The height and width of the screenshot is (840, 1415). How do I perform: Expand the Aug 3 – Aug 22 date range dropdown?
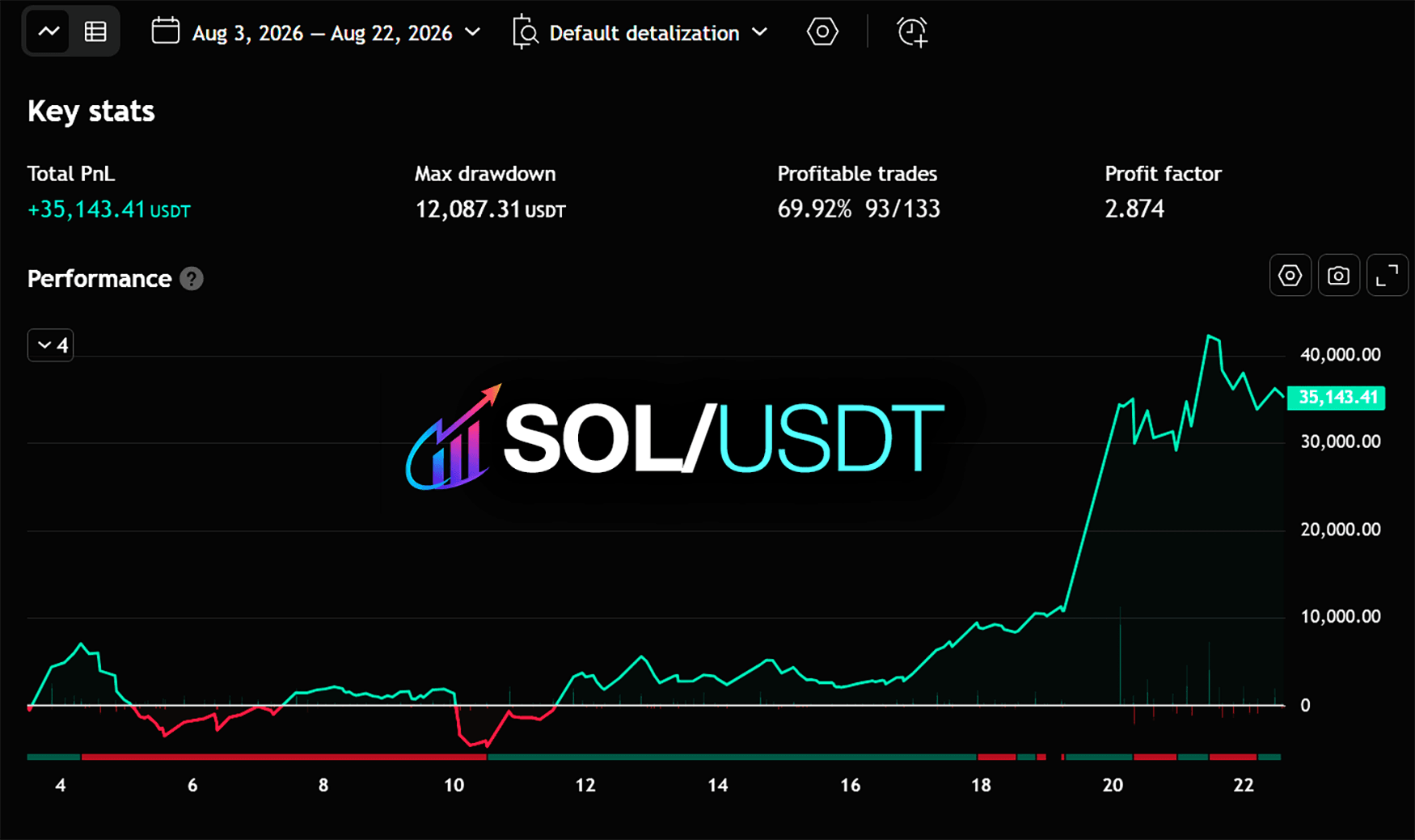click(x=336, y=32)
